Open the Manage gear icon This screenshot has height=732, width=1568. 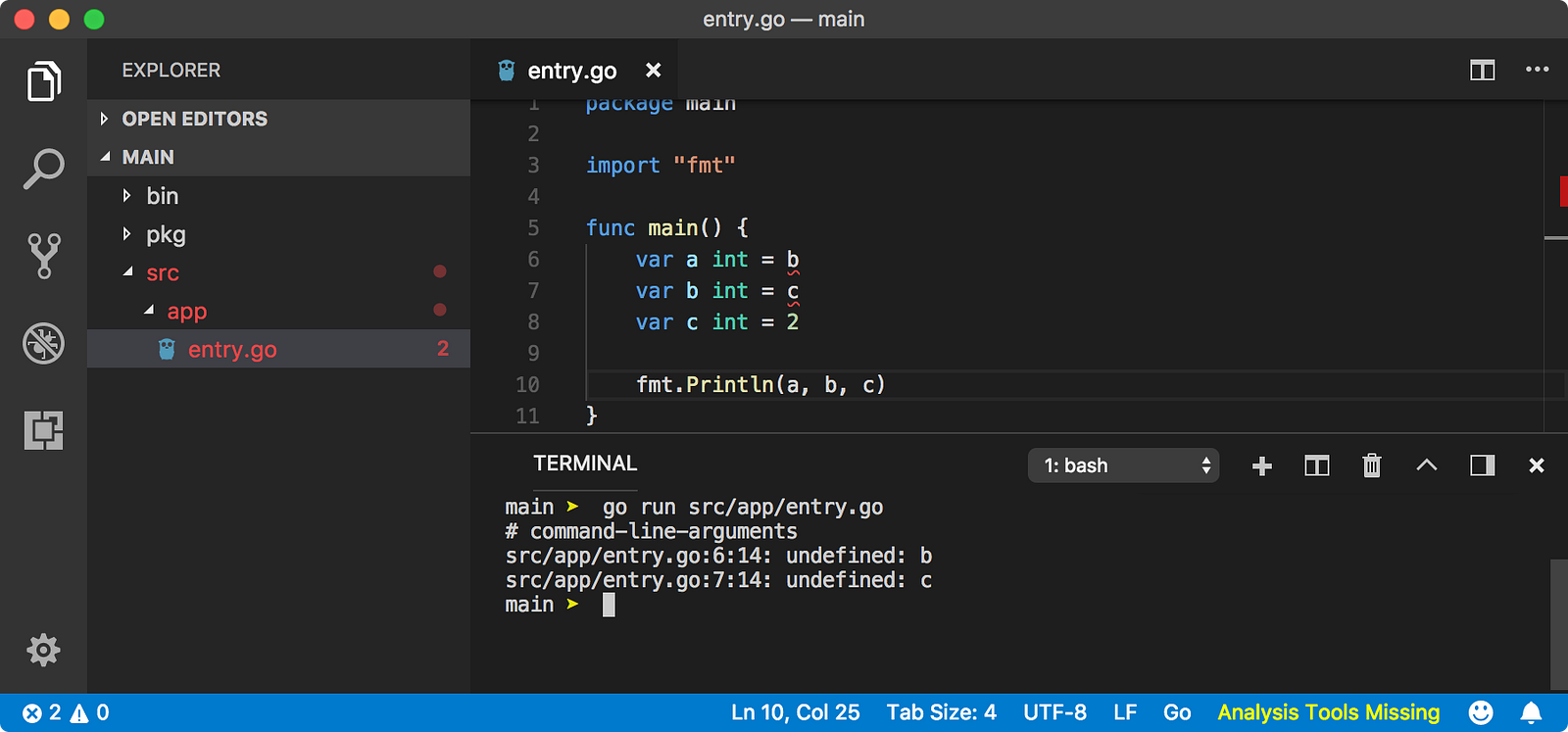pos(44,650)
